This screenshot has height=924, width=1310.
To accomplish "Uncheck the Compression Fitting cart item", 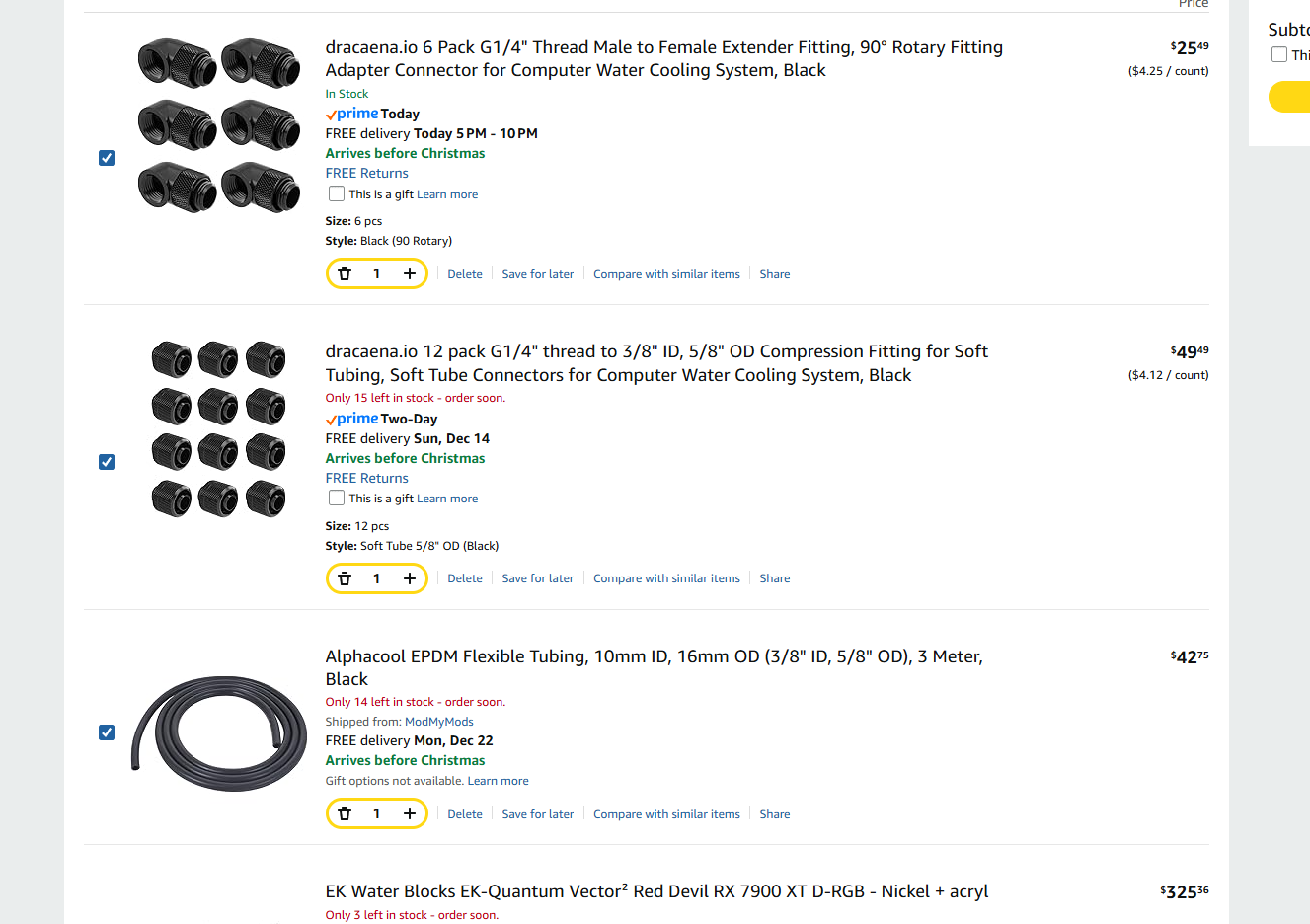I will [x=107, y=462].
